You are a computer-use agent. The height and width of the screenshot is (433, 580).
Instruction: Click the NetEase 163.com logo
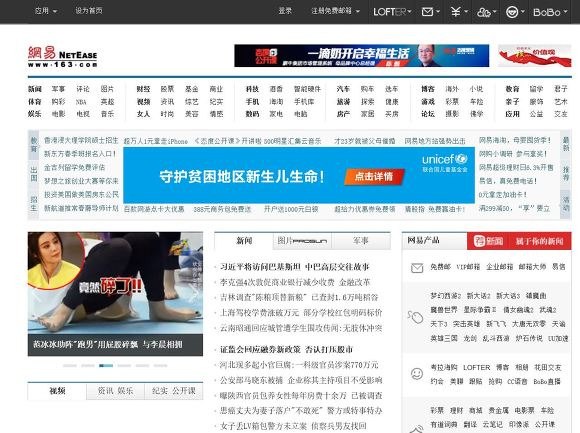(63, 57)
